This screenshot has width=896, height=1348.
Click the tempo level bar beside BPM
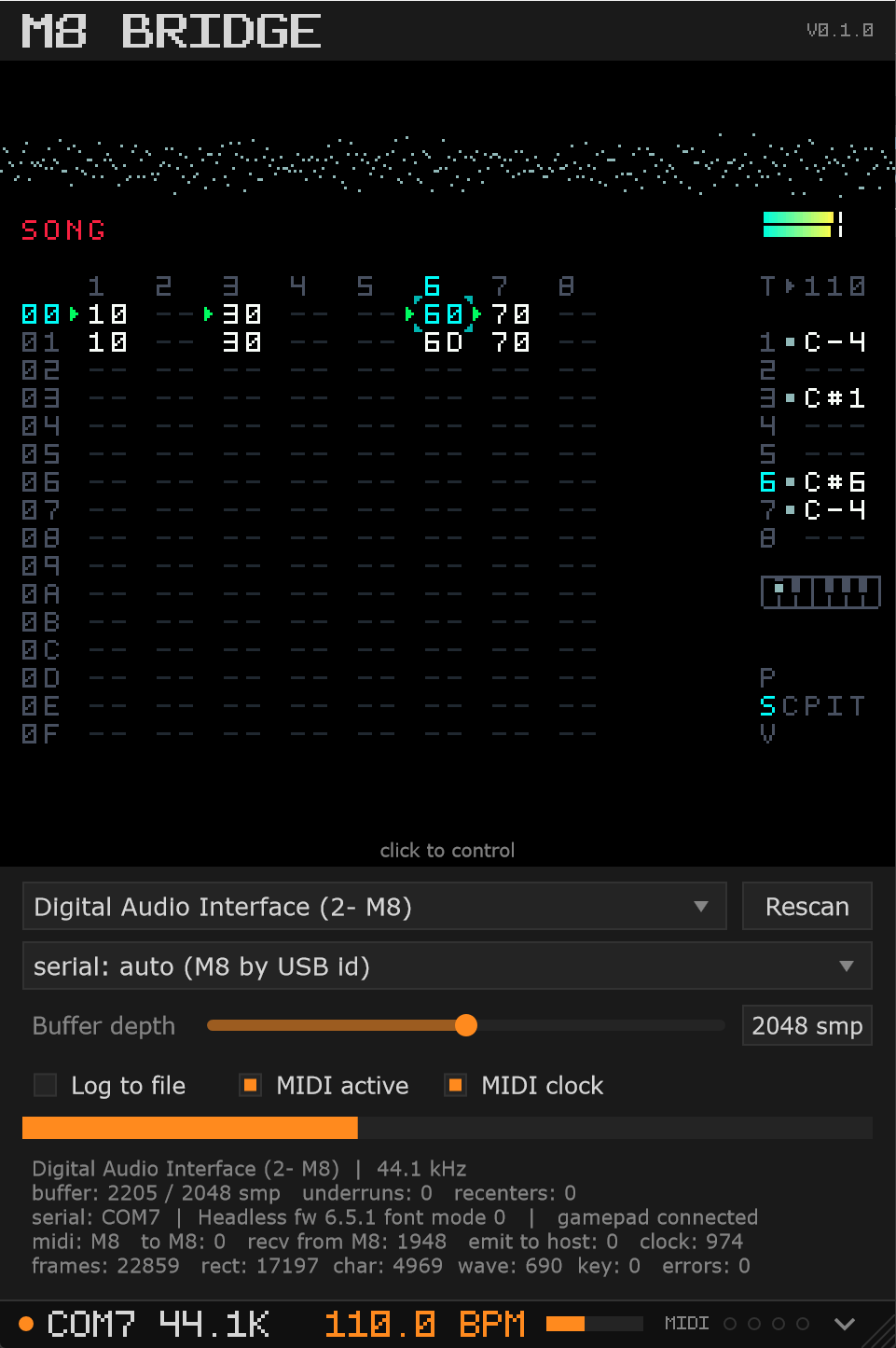tap(594, 1324)
